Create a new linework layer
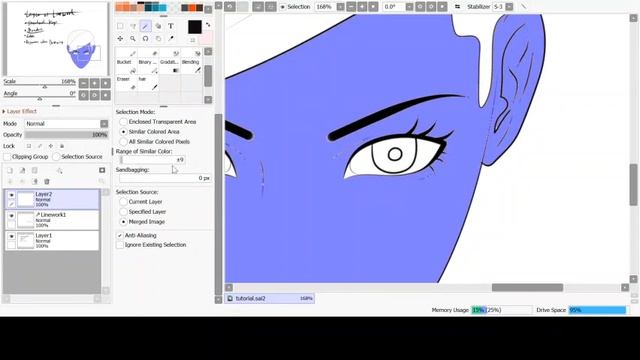The height and width of the screenshot is (360, 640). click(22, 170)
